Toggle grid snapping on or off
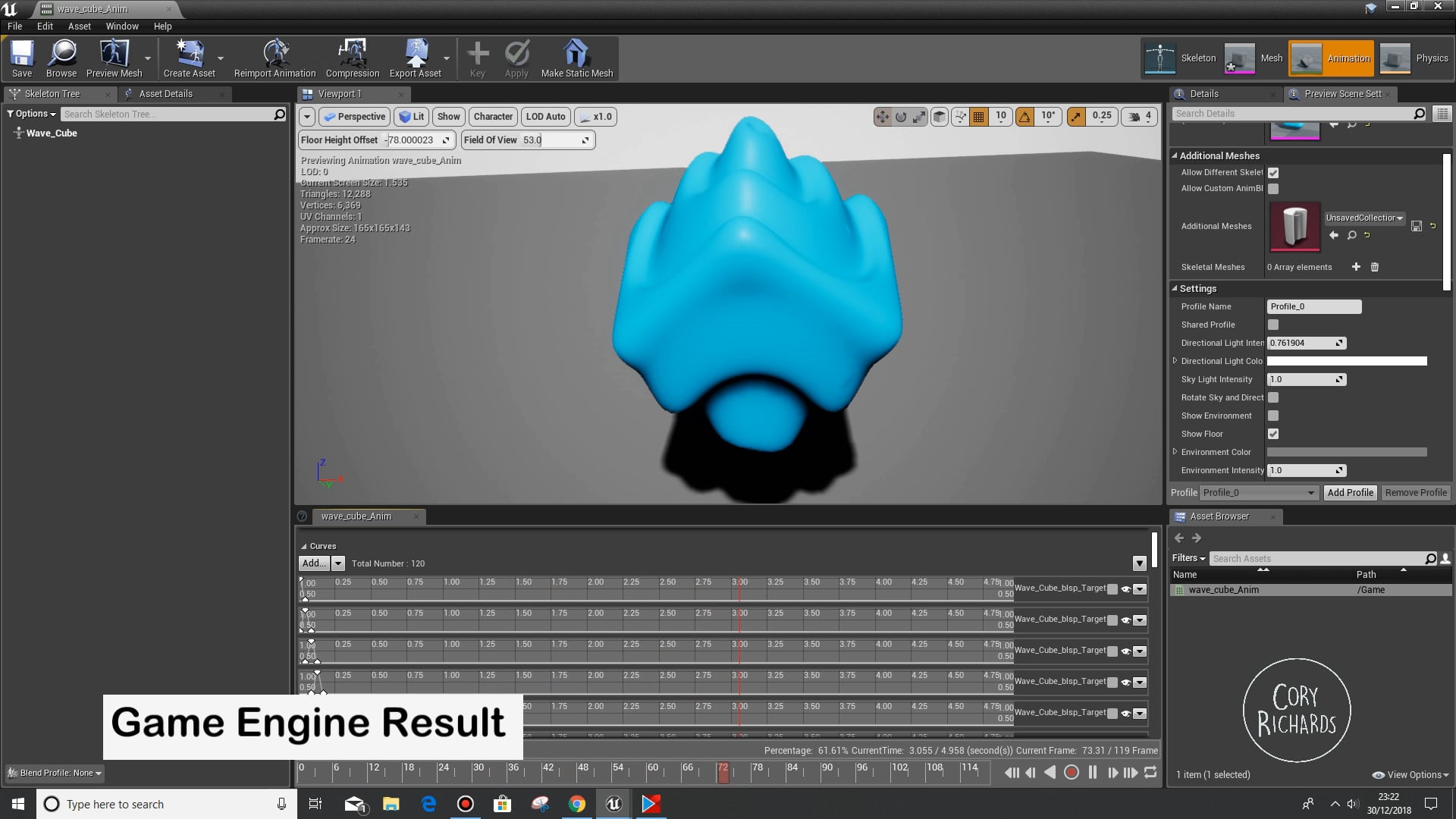 pos(979,117)
